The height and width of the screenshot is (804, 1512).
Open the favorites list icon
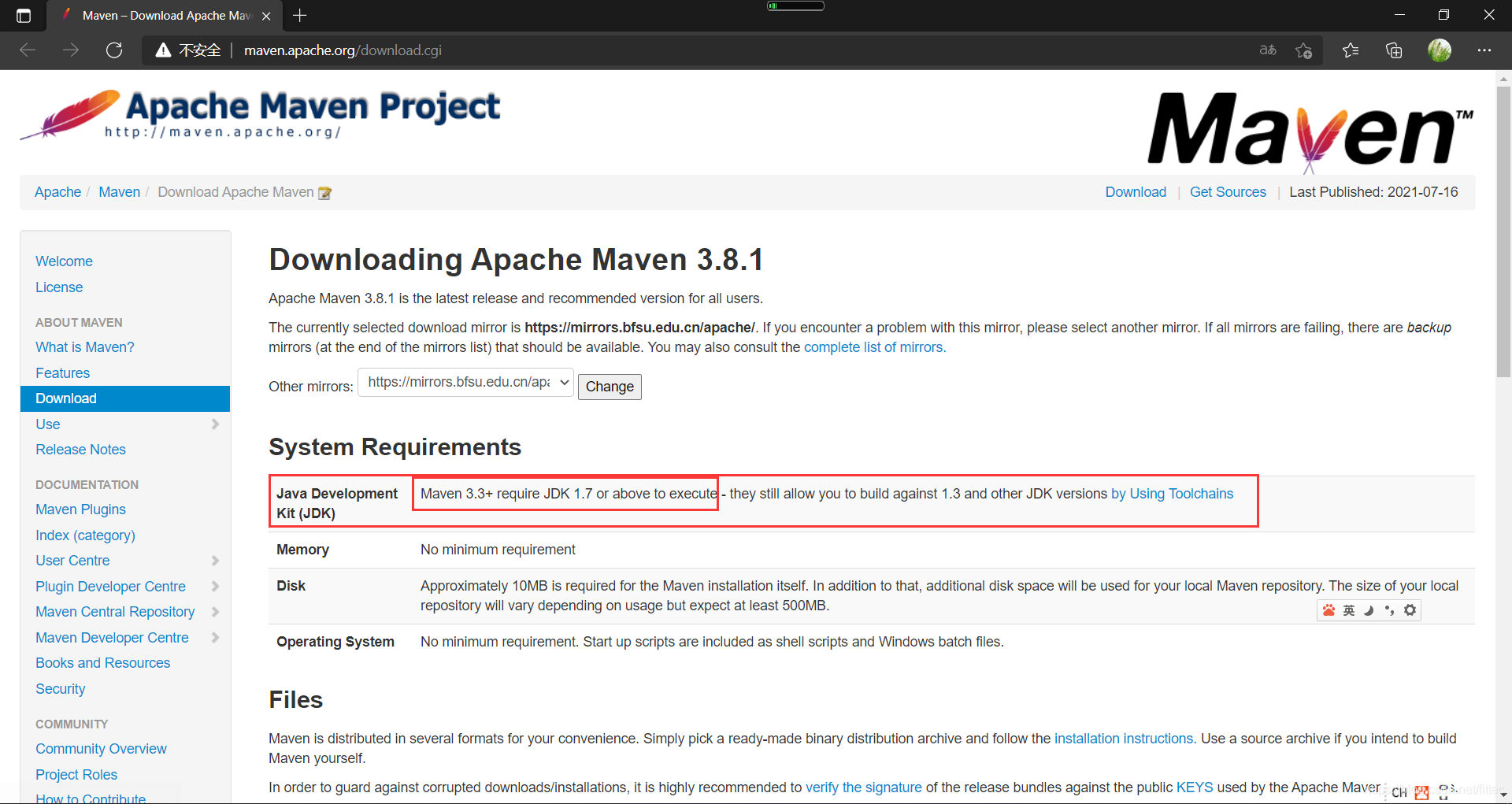point(1351,50)
